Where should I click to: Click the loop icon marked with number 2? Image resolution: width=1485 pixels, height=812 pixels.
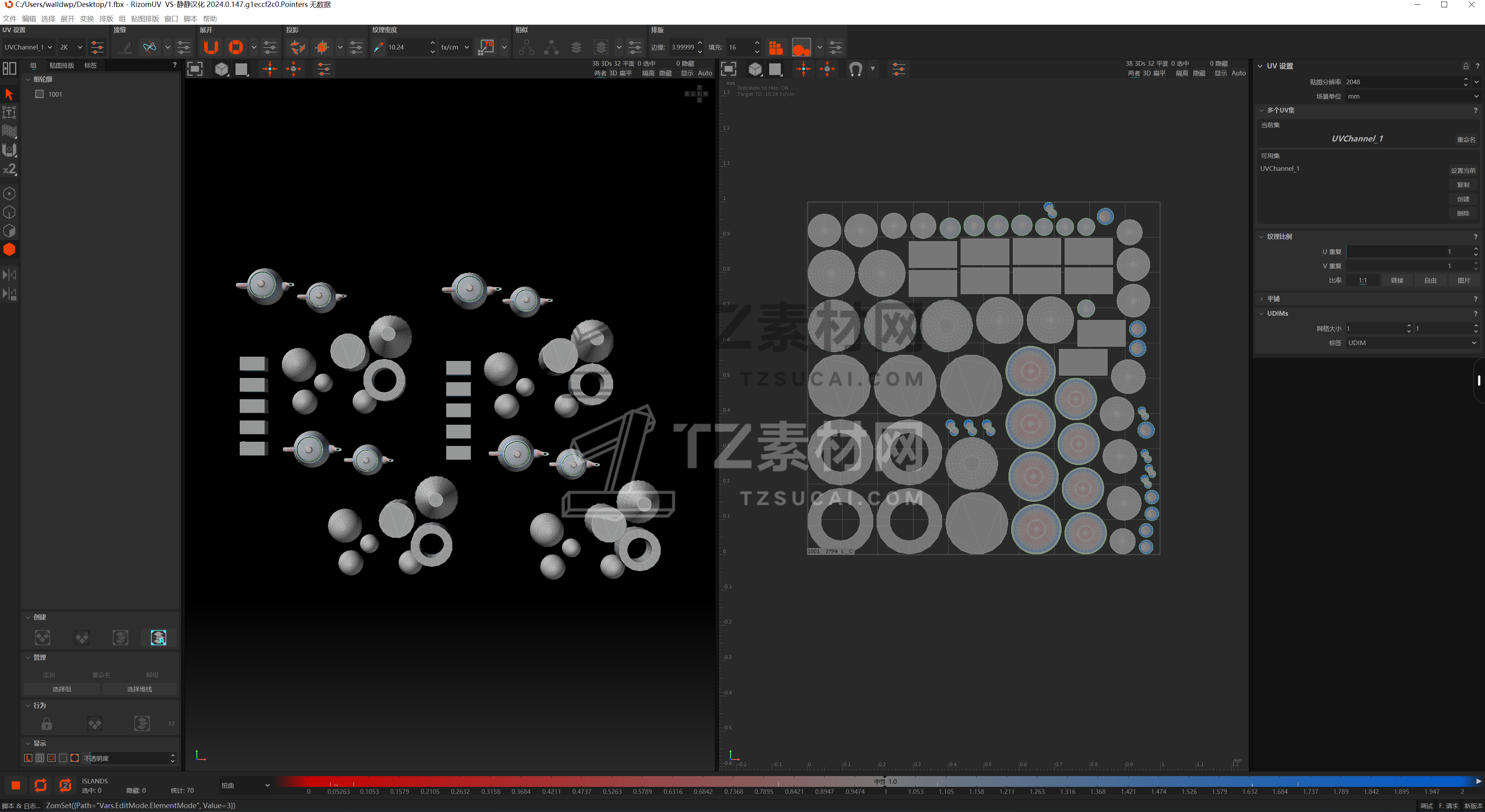click(65, 785)
